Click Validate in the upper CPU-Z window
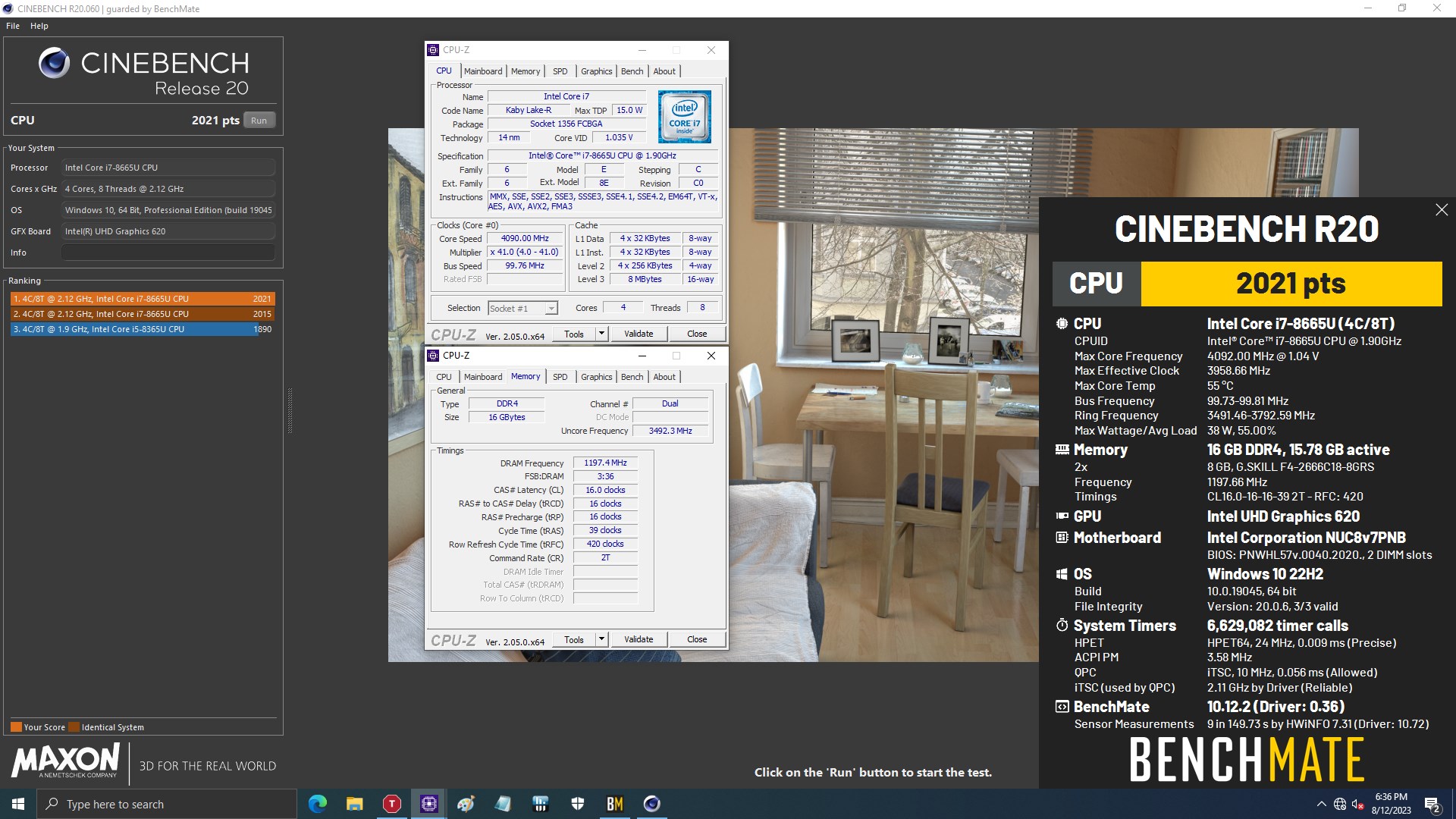Image resolution: width=1456 pixels, height=819 pixels. [639, 334]
